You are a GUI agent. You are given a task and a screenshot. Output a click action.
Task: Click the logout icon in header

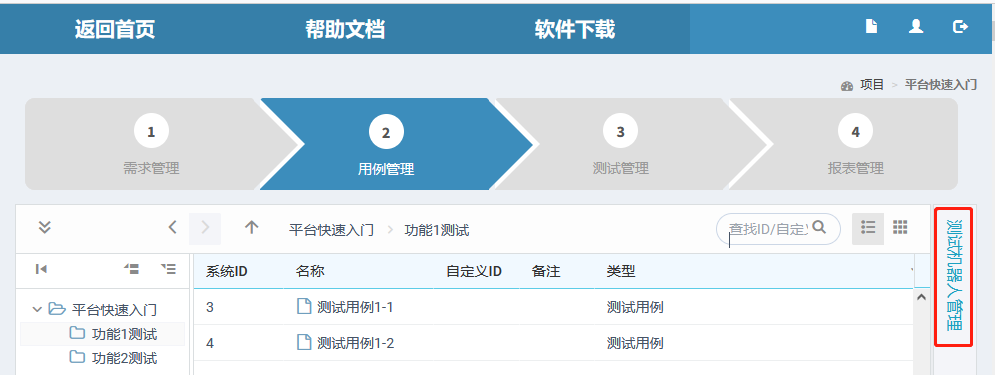tap(961, 27)
